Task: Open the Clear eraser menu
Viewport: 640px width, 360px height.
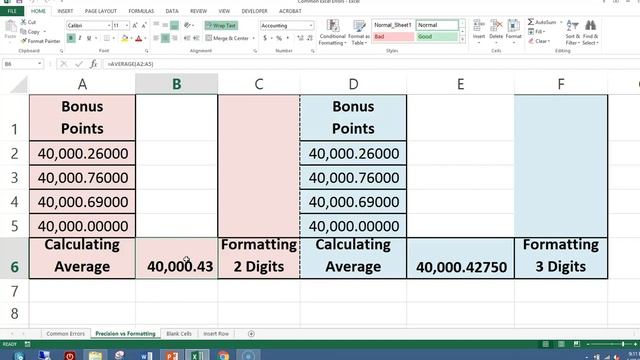Action: pos(539,41)
